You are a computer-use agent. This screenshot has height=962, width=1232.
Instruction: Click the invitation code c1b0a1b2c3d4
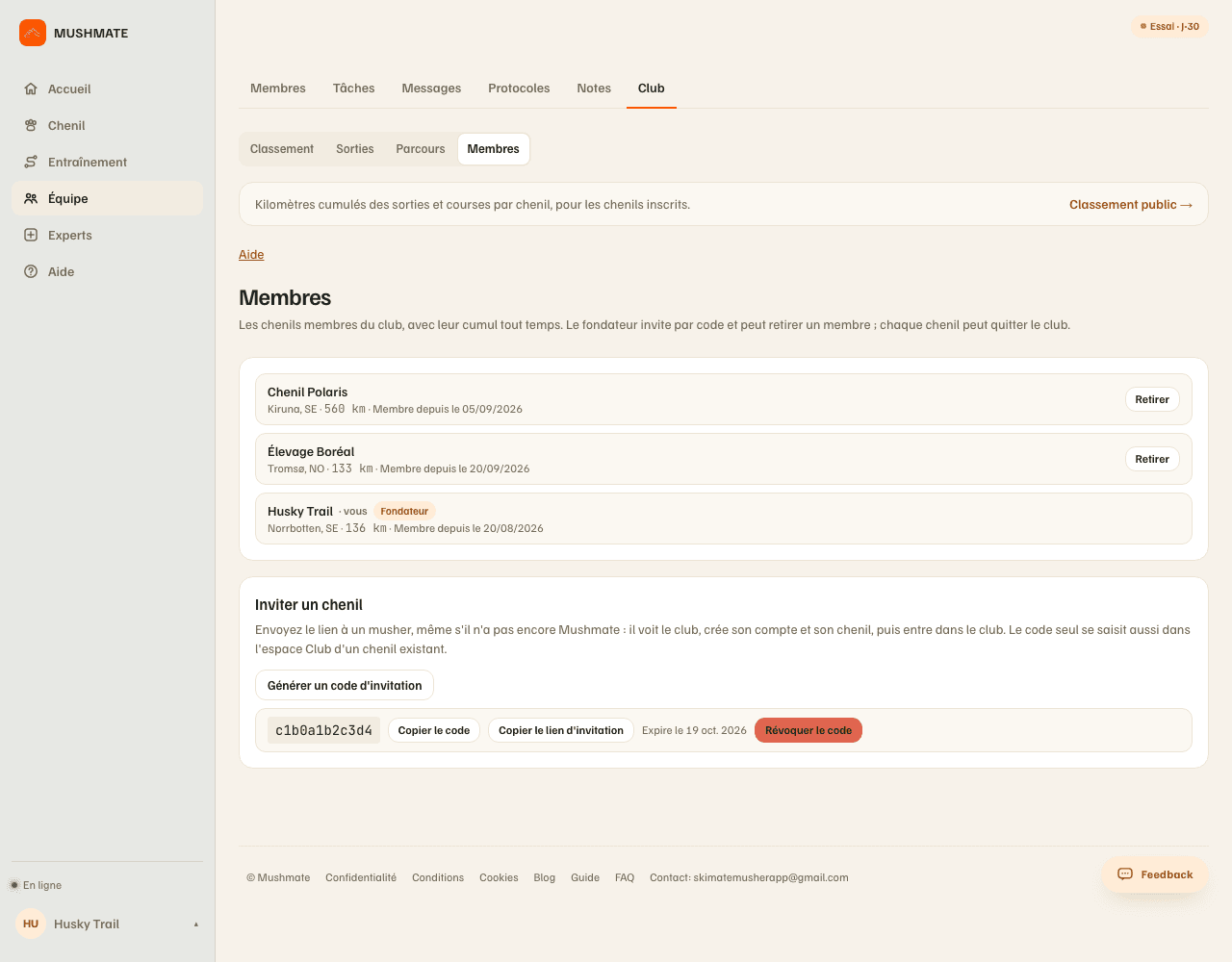pyautogui.click(x=324, y=730)
